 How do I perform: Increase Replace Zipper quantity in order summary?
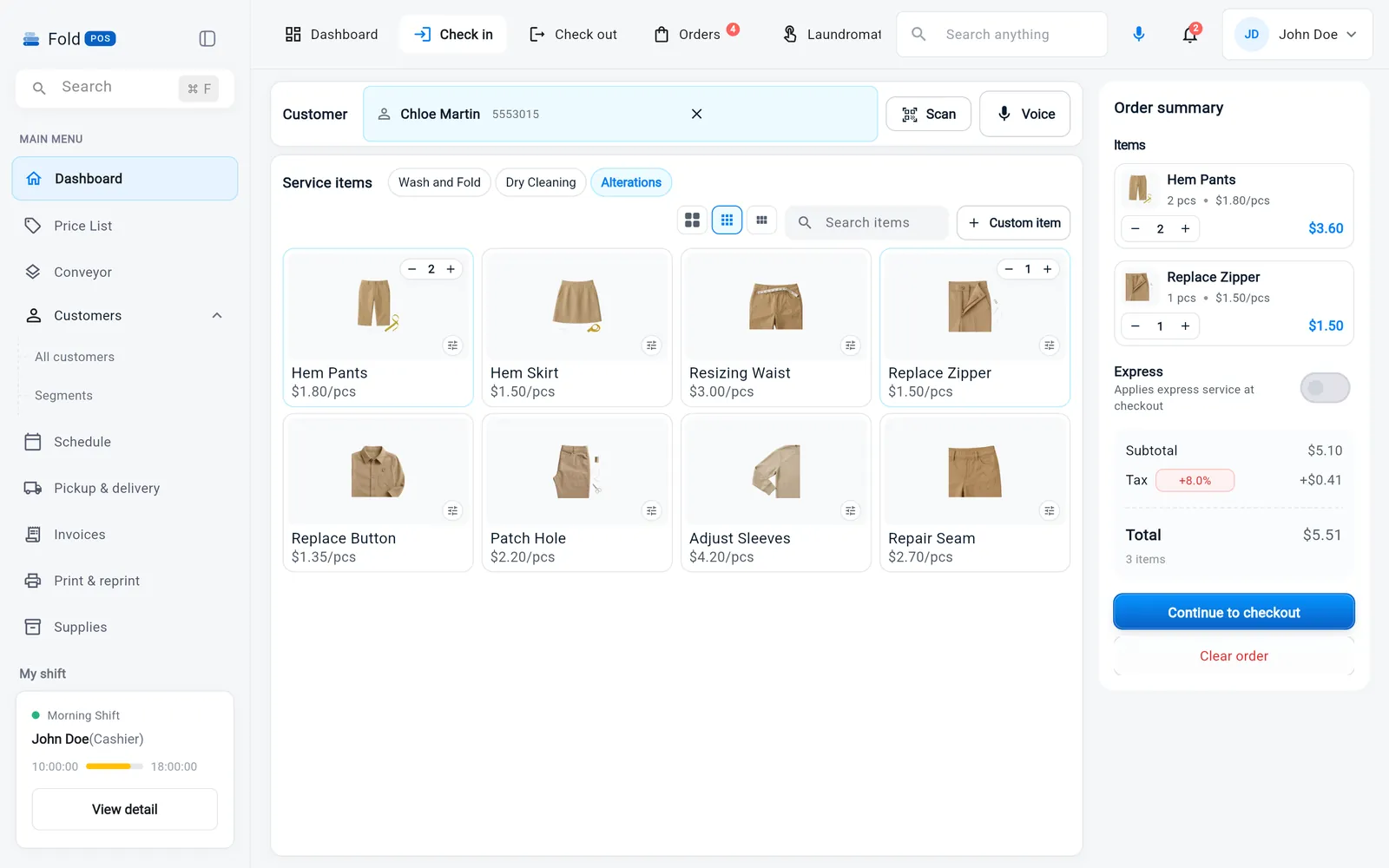[x=1185, y=325]
